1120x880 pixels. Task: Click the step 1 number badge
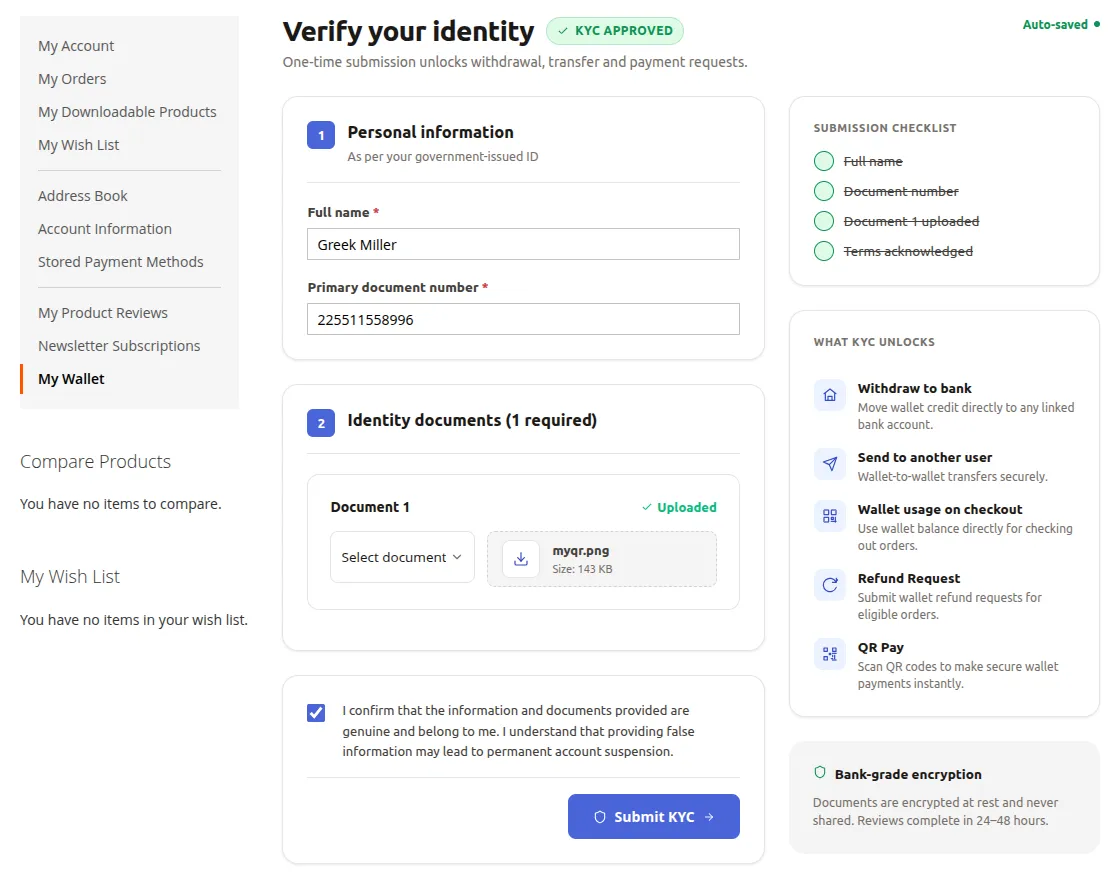click(x=321, y=135)
